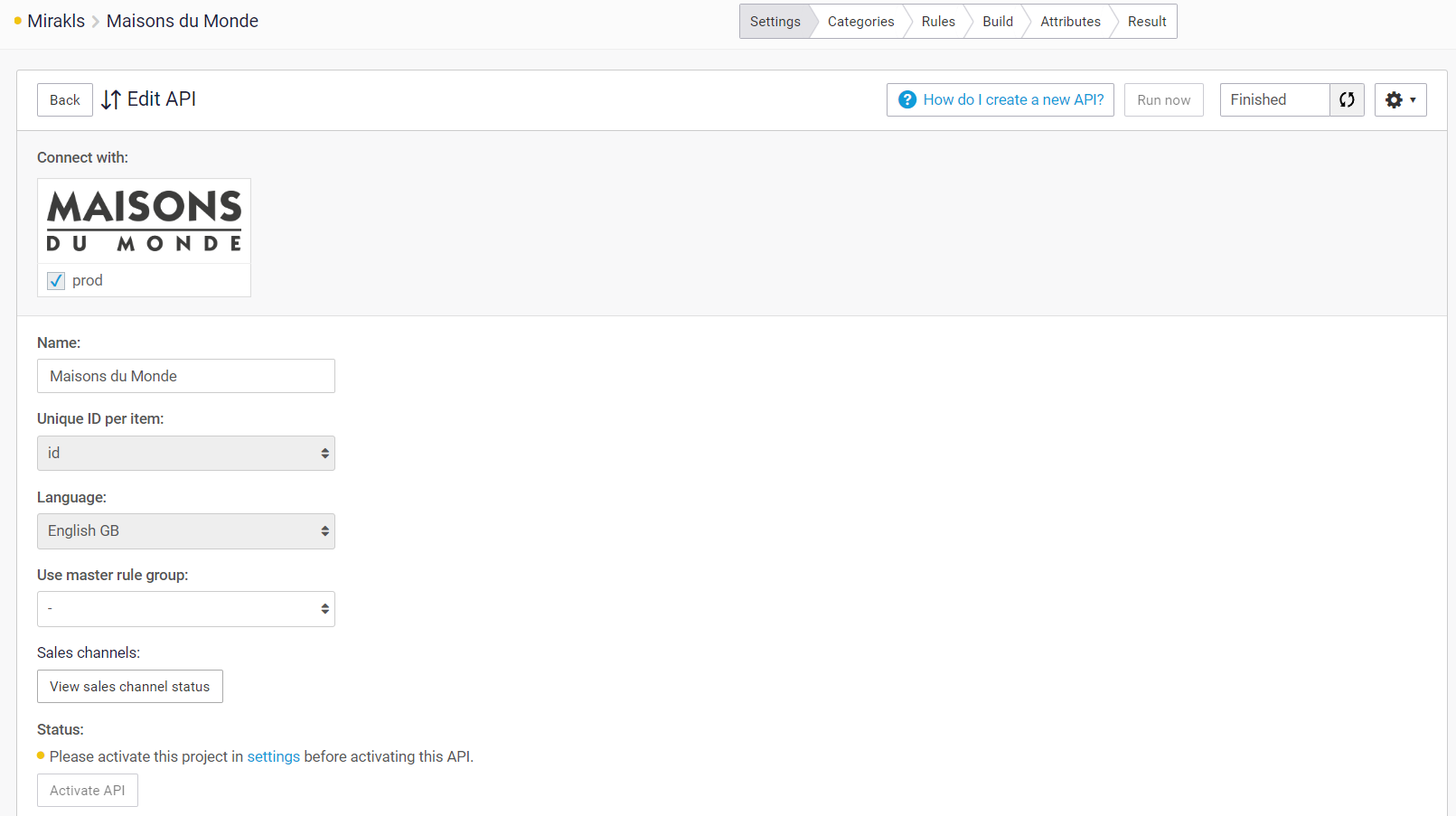Click the Activate API button
Viewport: 1456px width, 816px height.
[x=88, y=791]
